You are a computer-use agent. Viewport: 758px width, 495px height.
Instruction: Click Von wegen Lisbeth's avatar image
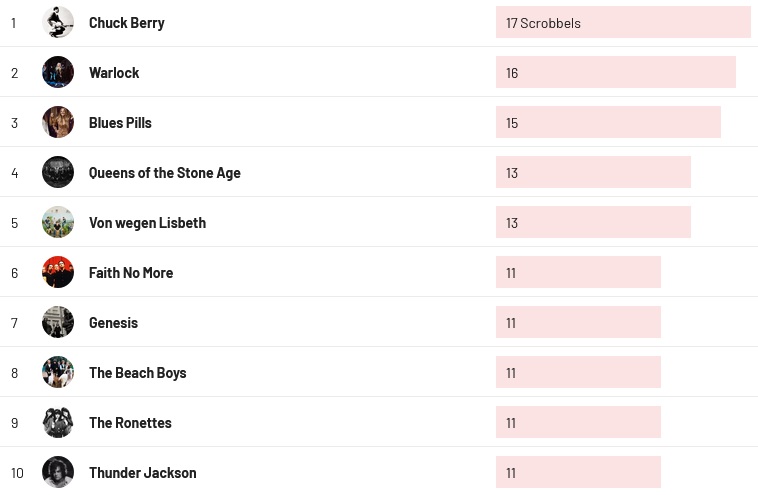click(58, 222)
